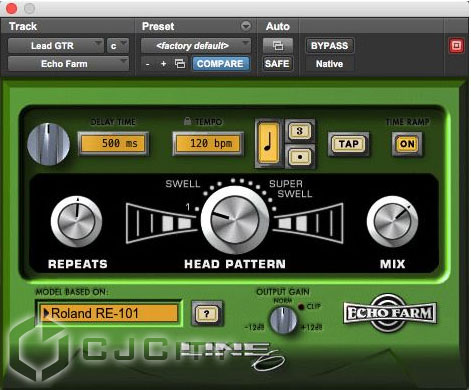This screenshot has width=471, height=390.
Task: Close the plug-in window with red button
Action: [x=11, y=8]
